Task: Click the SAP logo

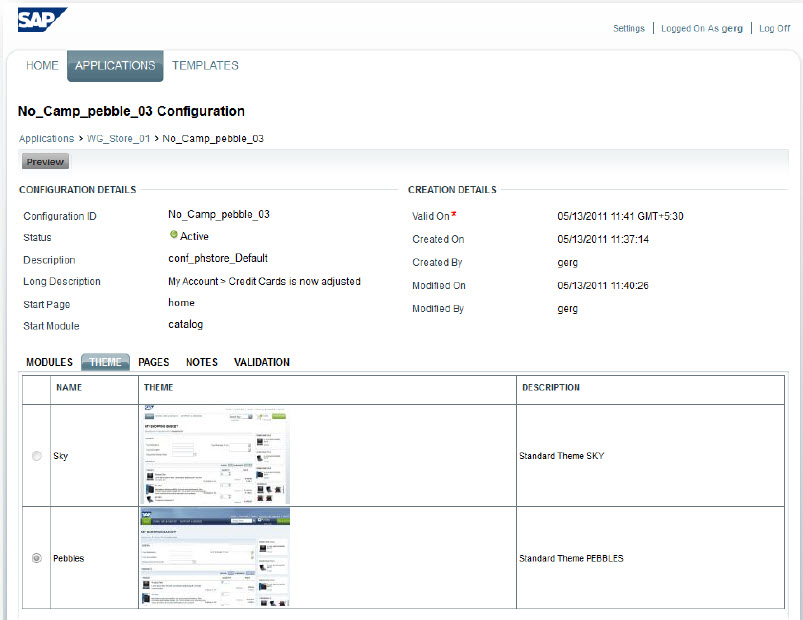Action: coord(41,20)
